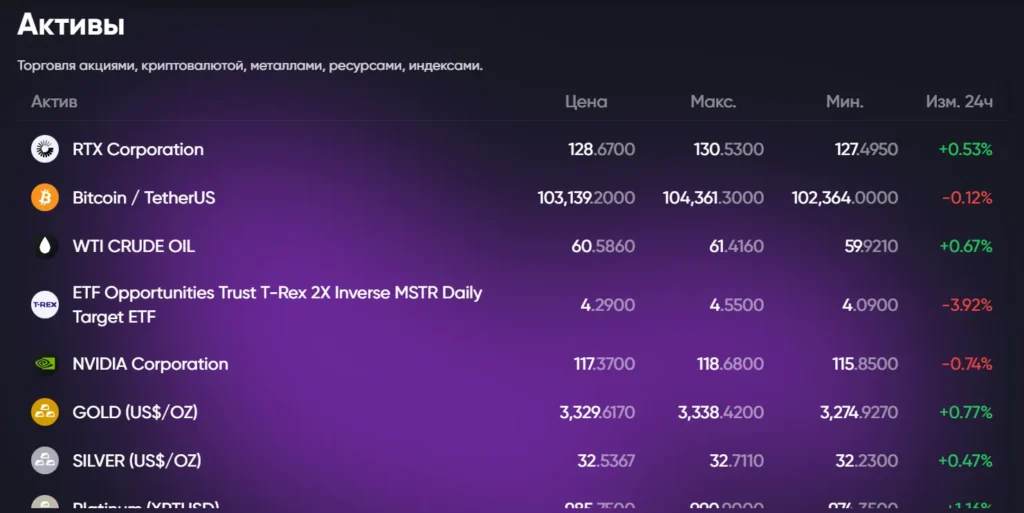This screenshot has height=513, width=1024.
Task: Sort by the Макс. column header
Action: tap(713, 102)
